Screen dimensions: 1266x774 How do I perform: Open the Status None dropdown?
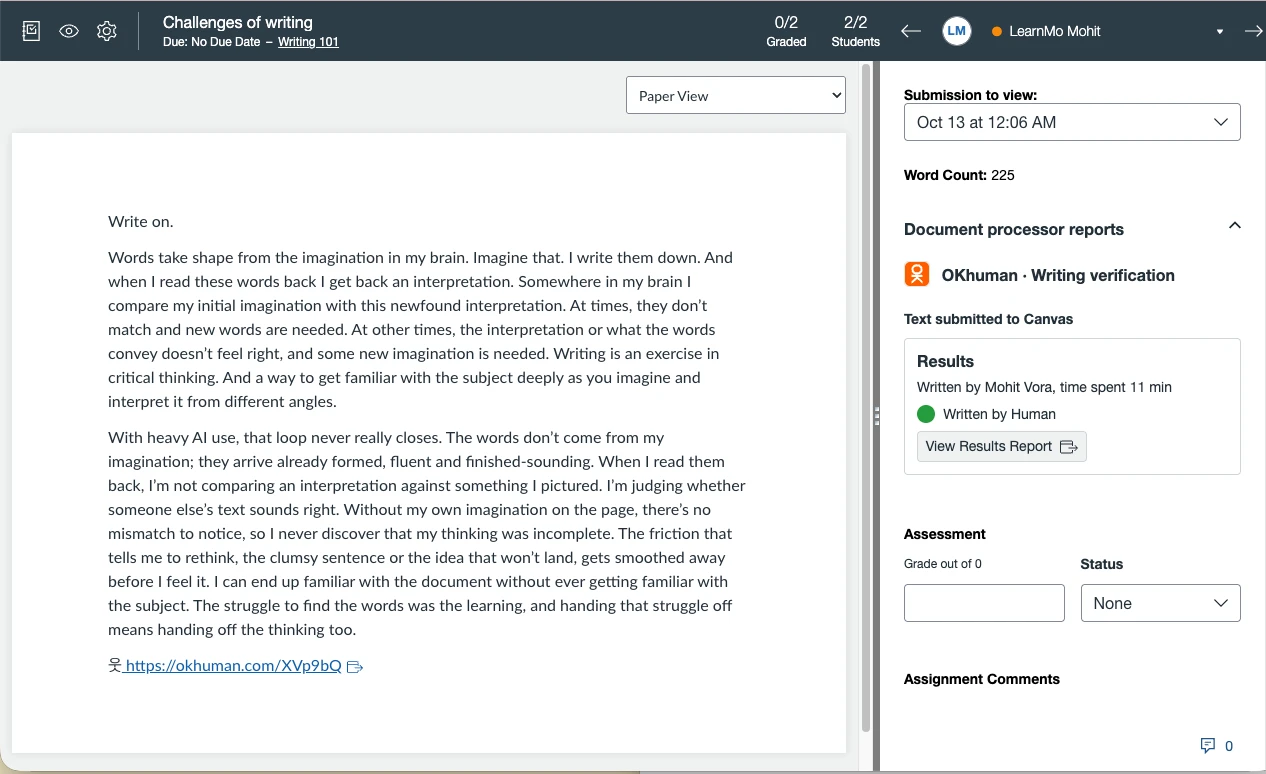point(1160,603)
